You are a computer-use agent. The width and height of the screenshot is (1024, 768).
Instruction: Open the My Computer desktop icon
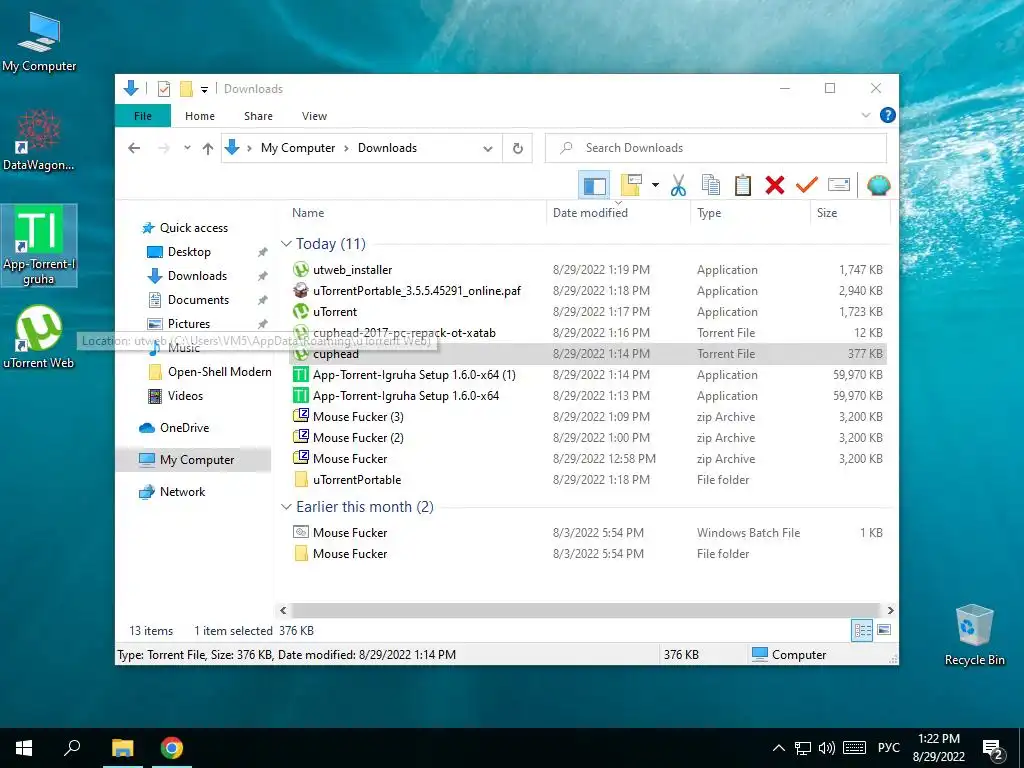pyautogui.click(x=39, y=41)
